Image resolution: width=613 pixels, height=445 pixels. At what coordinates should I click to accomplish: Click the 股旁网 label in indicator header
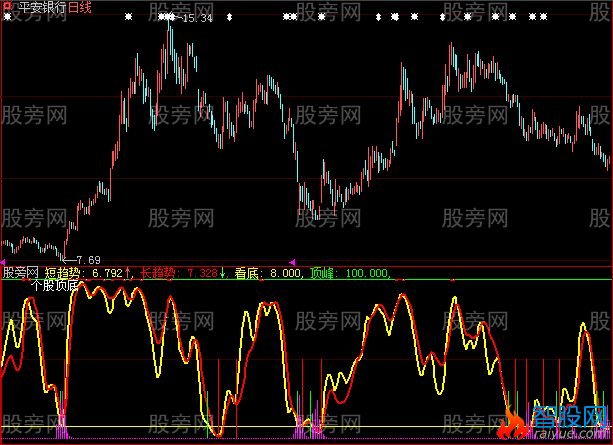20,271
